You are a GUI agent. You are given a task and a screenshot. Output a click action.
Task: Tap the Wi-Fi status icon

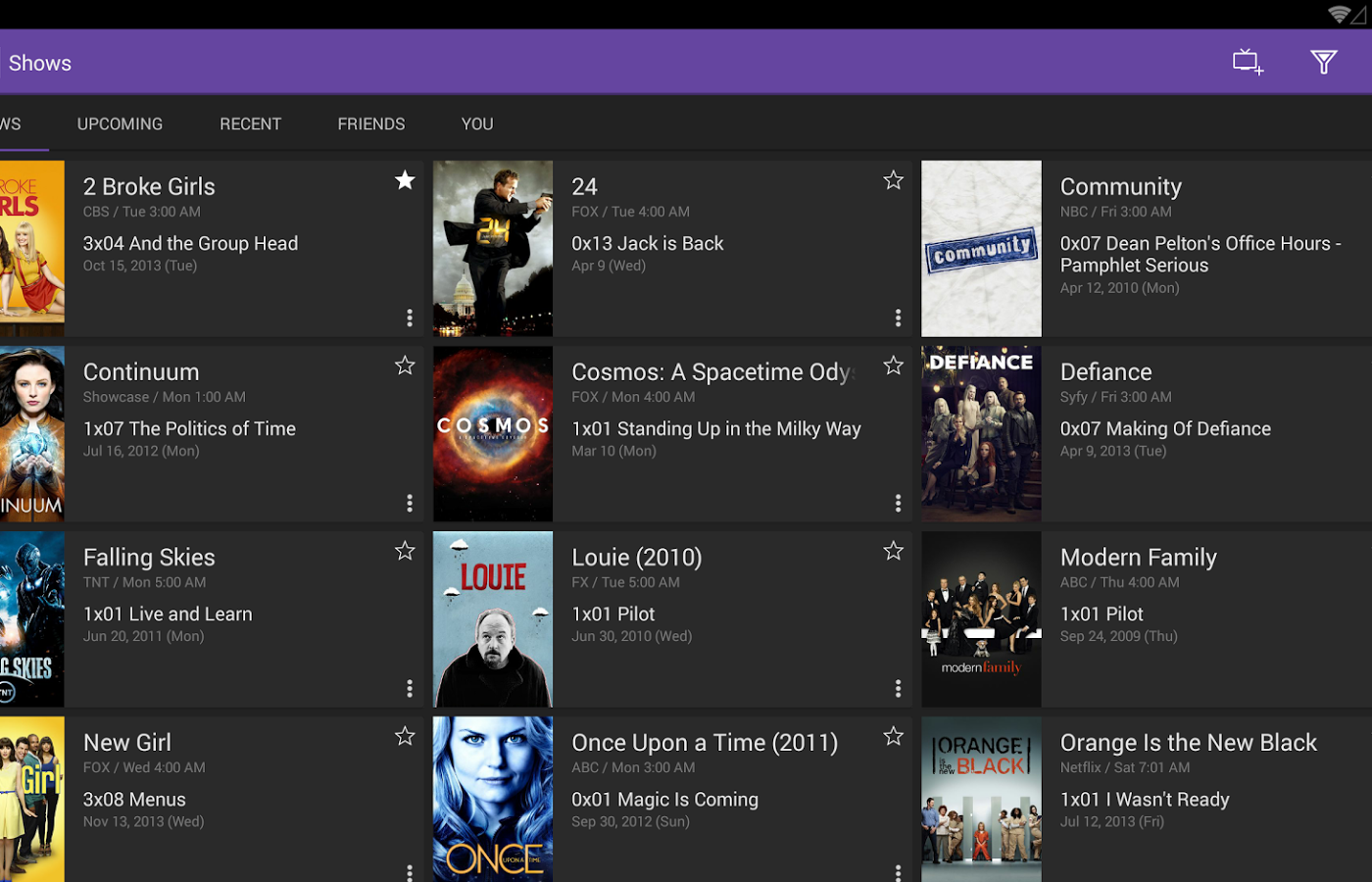pos(1339,14)
